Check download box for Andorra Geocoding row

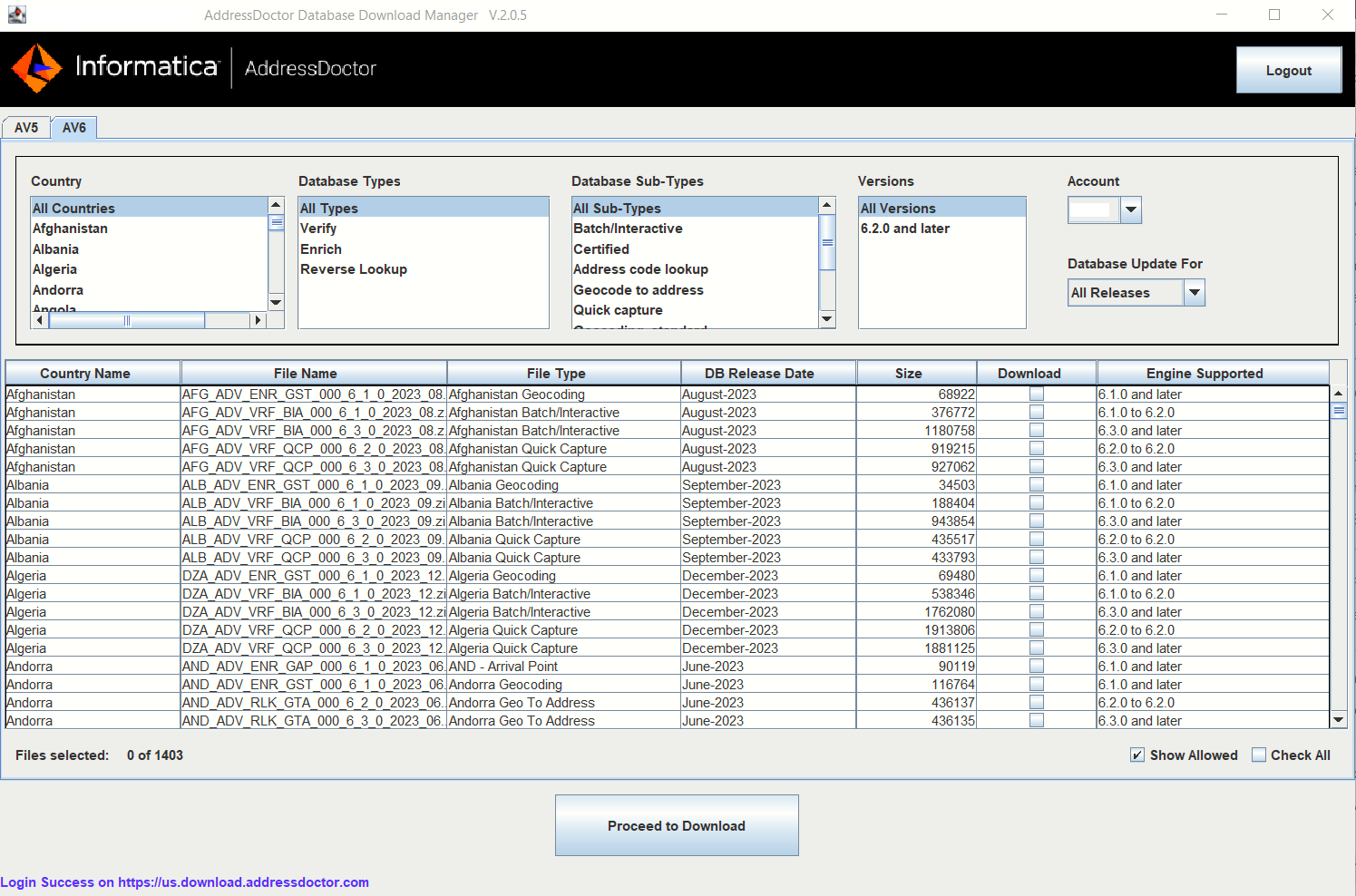click(x=1037, y=684)
